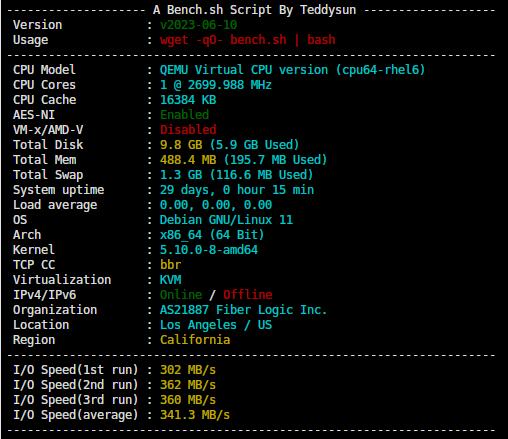Click the 'A Bench.sh Script By Teddysun' header
Image resolution: width=508 pixels, height=439 pixels.
click(x=255, y=10)
